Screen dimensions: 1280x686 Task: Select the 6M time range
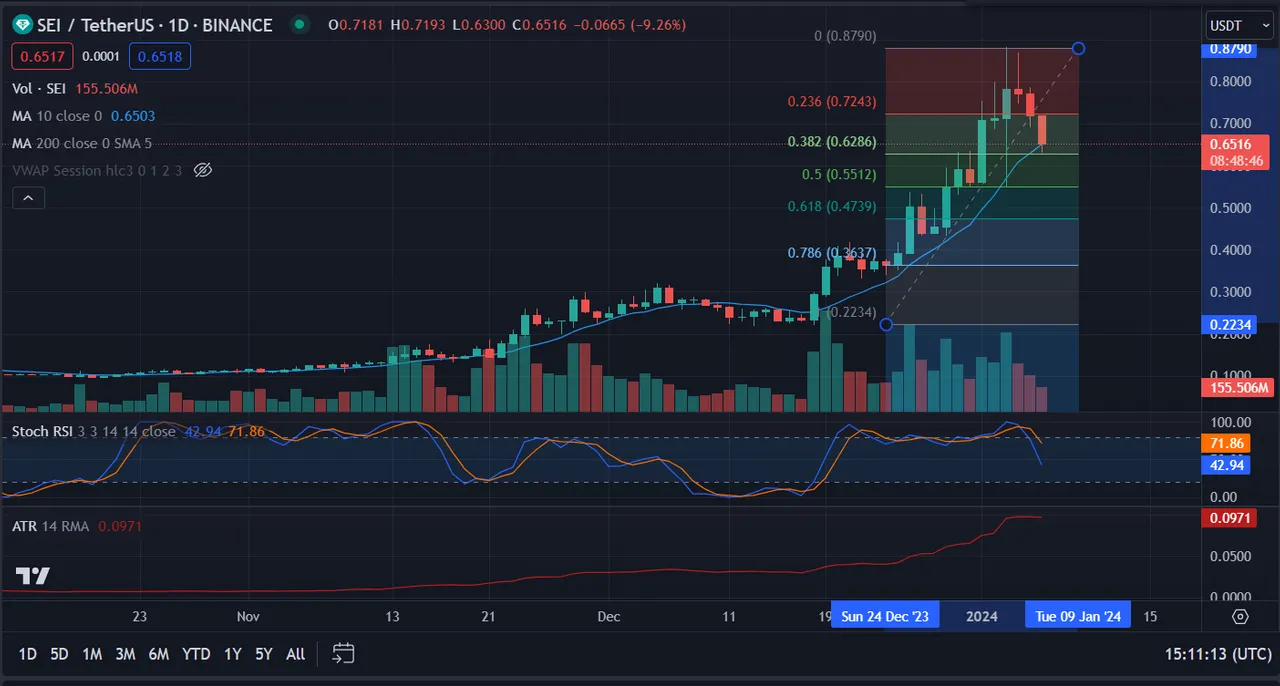[158, 654]
